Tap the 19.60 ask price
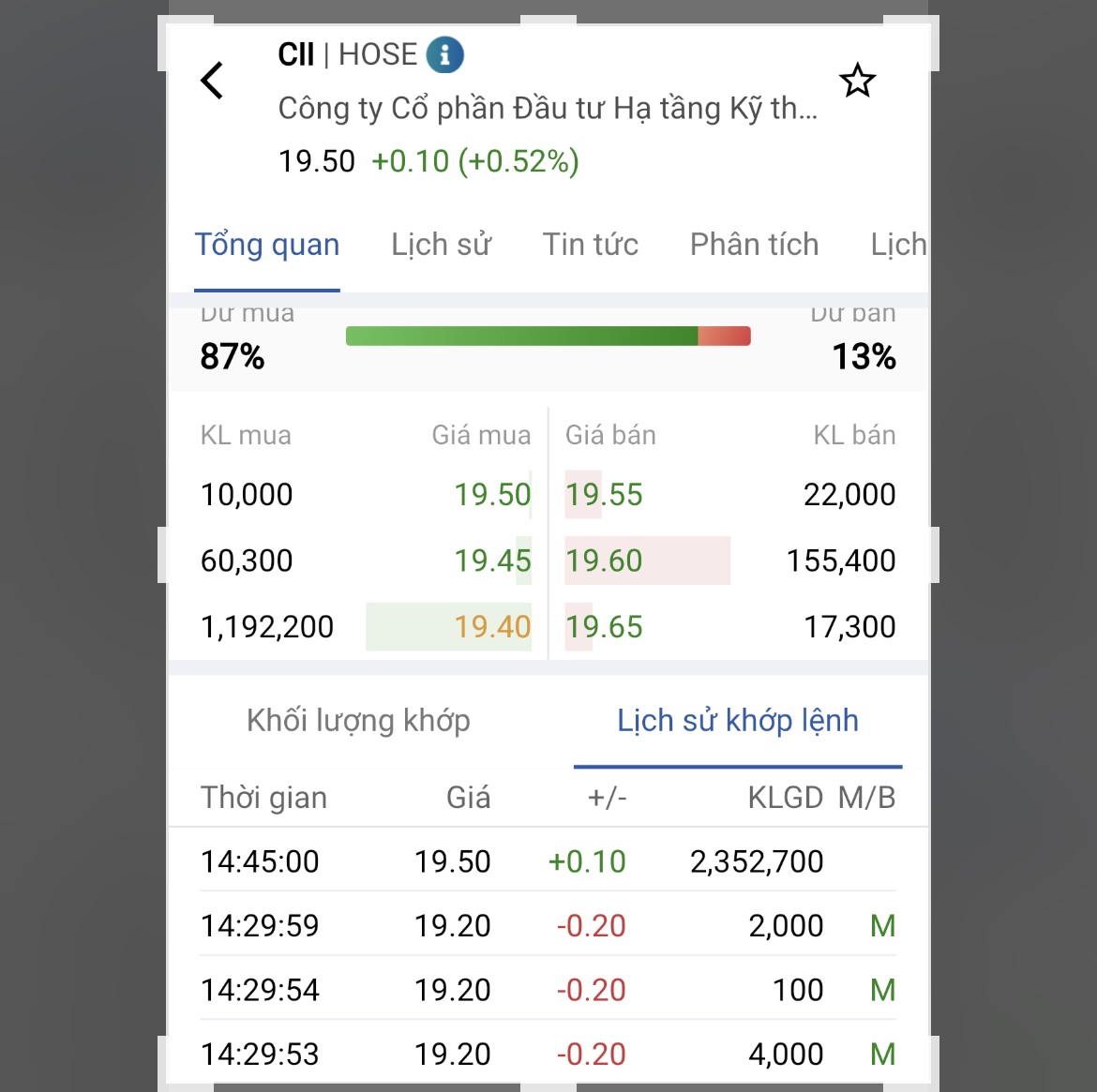This screenshot has width=1097, height=1092. pos(604,561)
